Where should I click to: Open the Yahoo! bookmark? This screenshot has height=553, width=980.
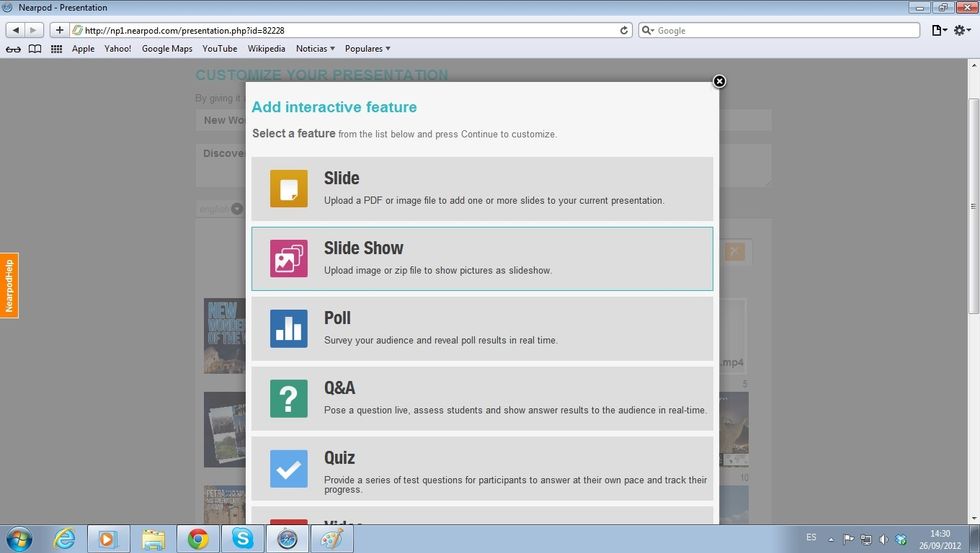(118, 49)
